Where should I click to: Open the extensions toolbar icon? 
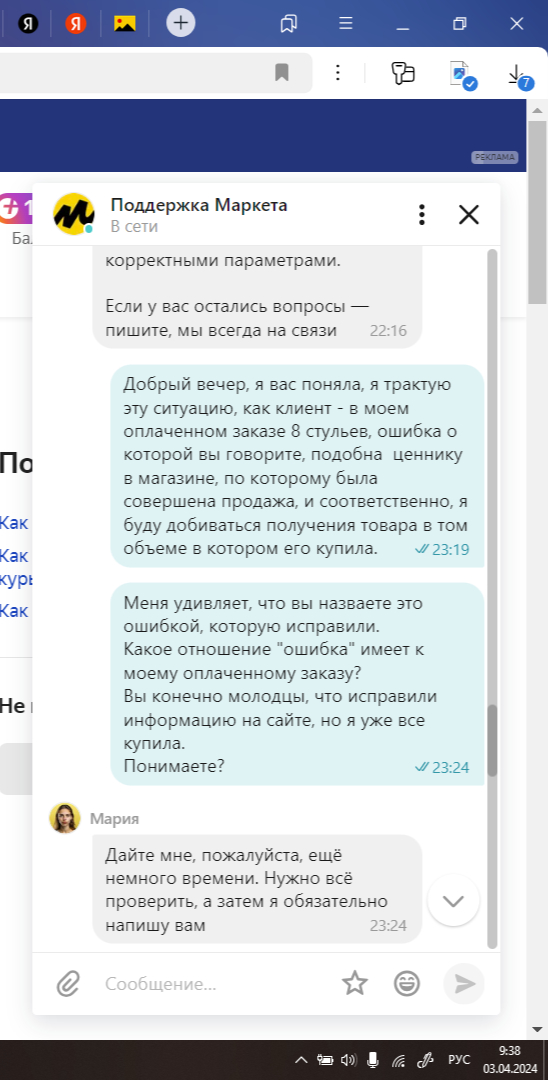(x=403, y=73)
